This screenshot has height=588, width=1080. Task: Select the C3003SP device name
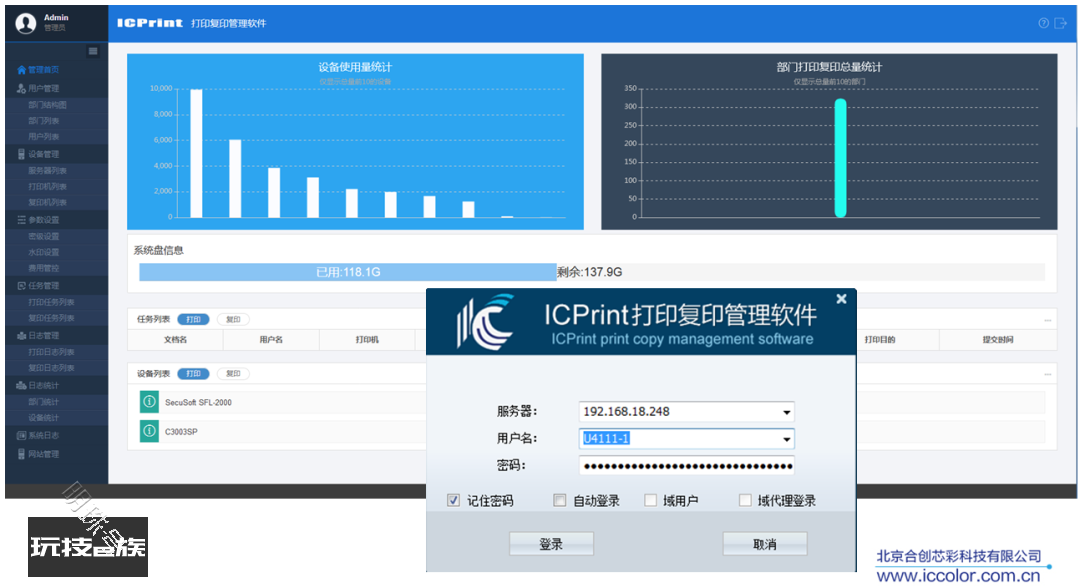click(x=181, y=432)
